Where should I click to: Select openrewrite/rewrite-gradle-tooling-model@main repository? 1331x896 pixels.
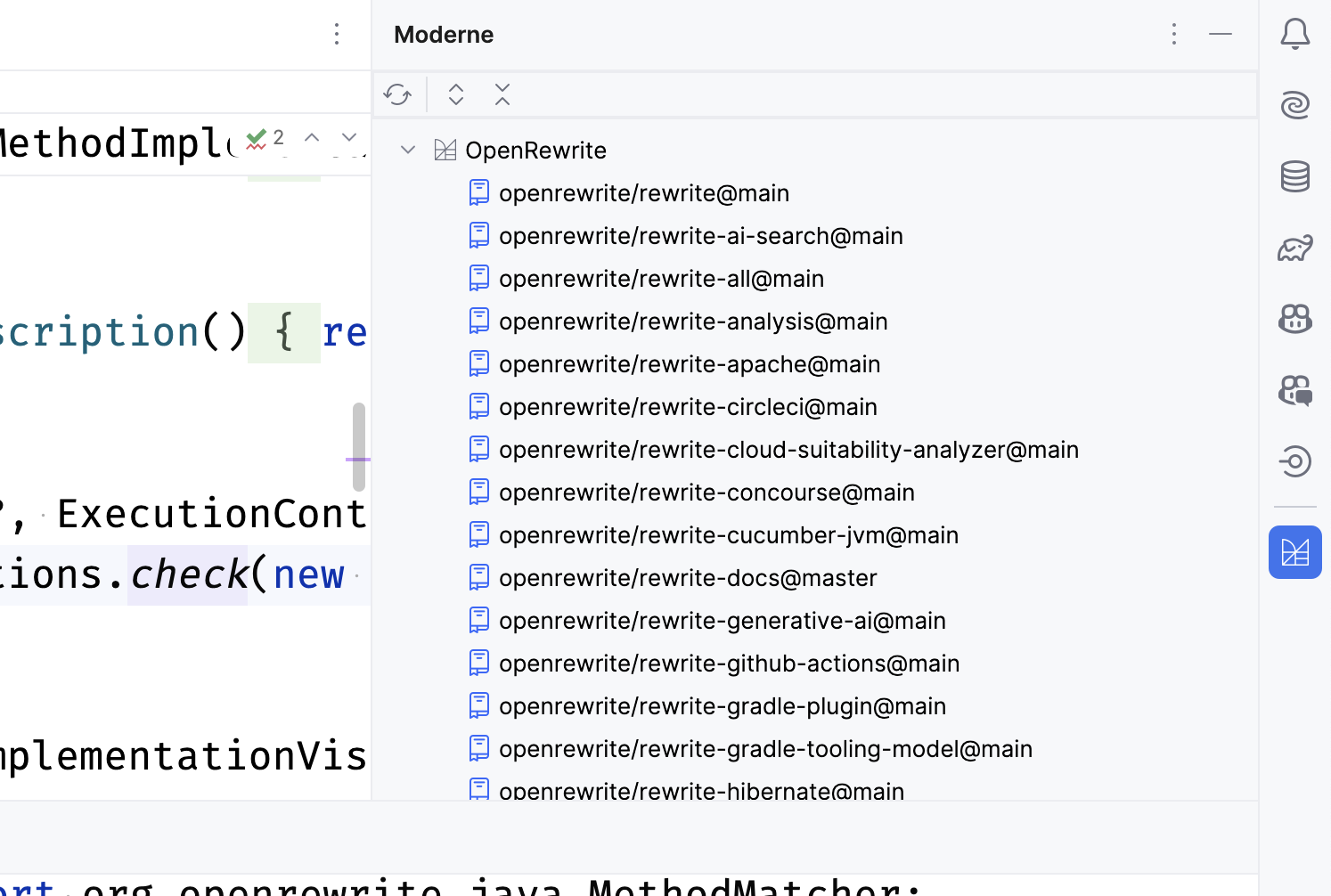765,749
